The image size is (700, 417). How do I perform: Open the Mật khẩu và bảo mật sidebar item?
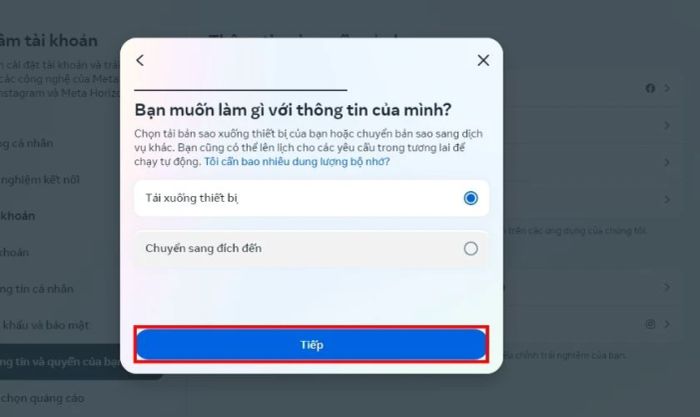45,325
